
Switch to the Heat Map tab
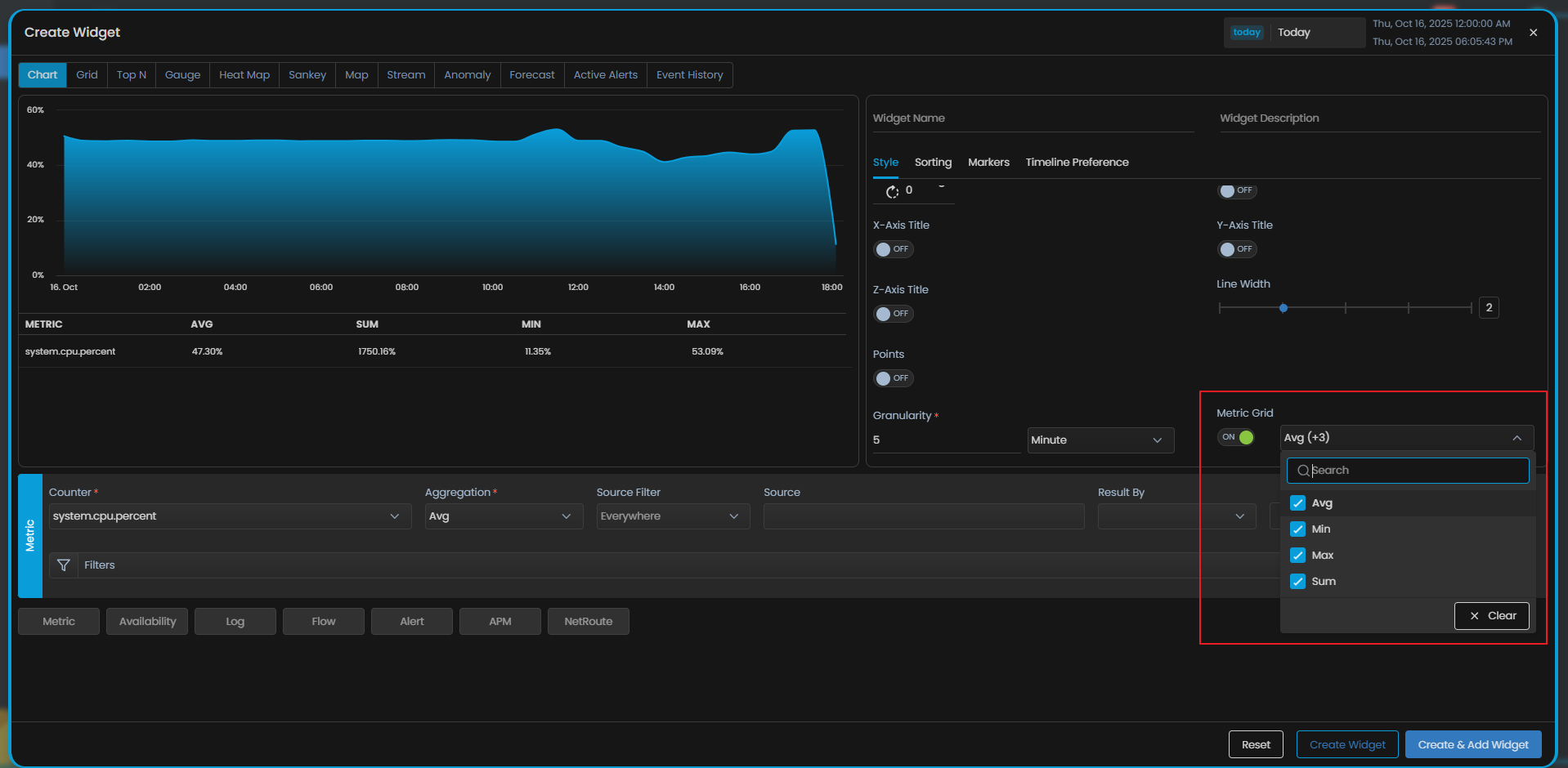pyautogui.click(x=244, y=75)
